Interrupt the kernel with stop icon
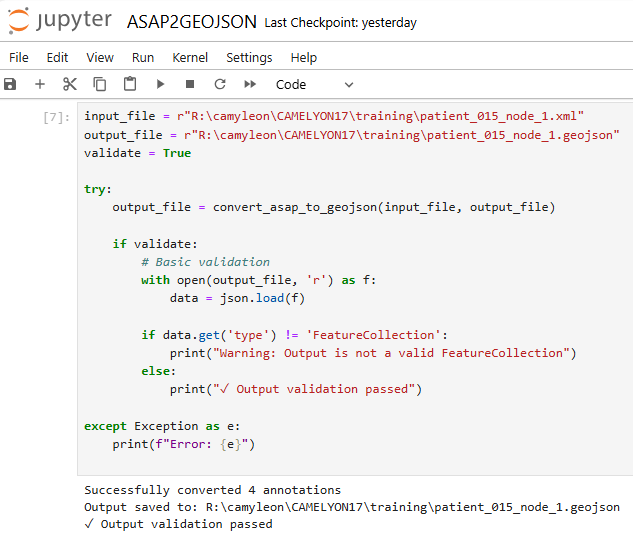This screenshot has height=538, width=633. pyautogui.click(x=190, y=85)
